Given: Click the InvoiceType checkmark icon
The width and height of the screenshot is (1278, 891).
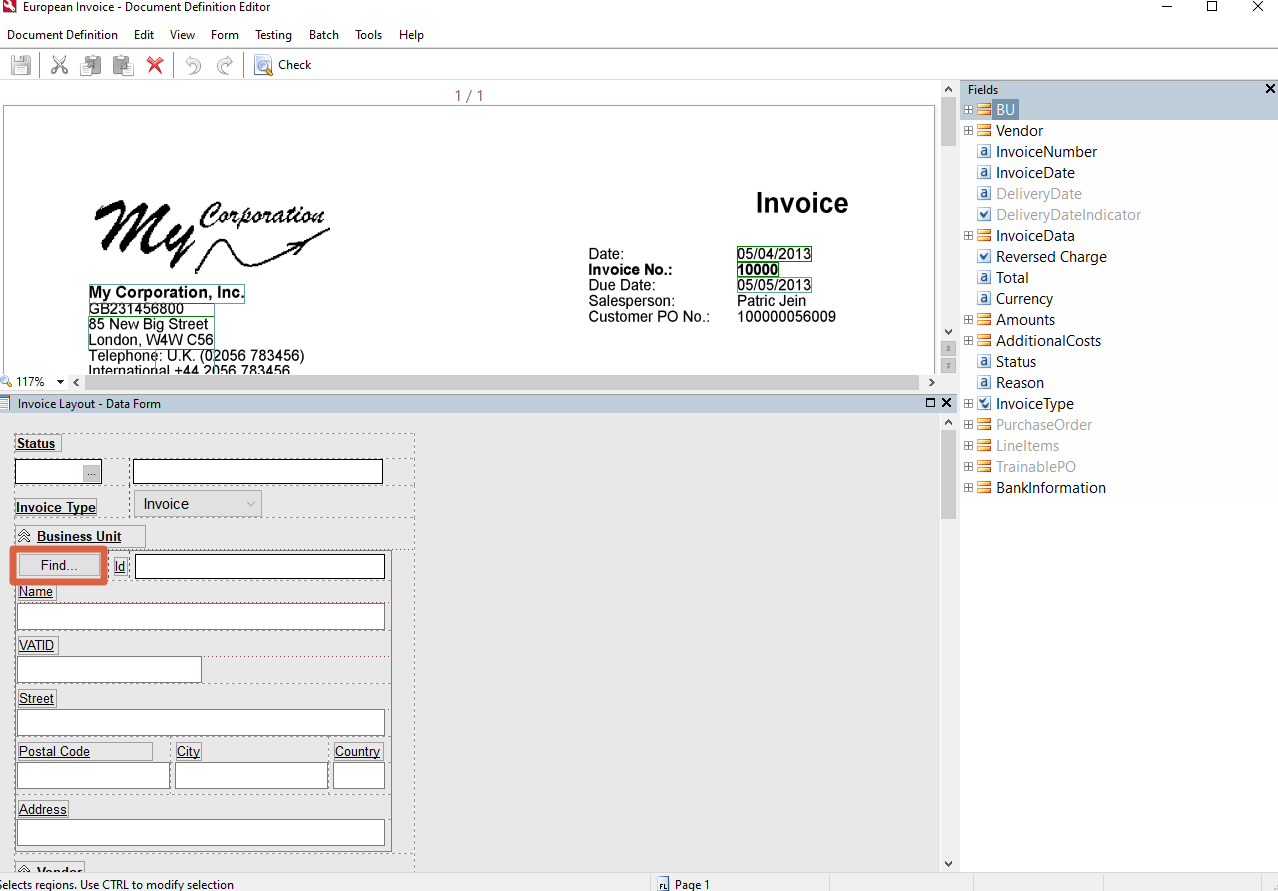Looking at the screenshot, I should tap(984, 404).
